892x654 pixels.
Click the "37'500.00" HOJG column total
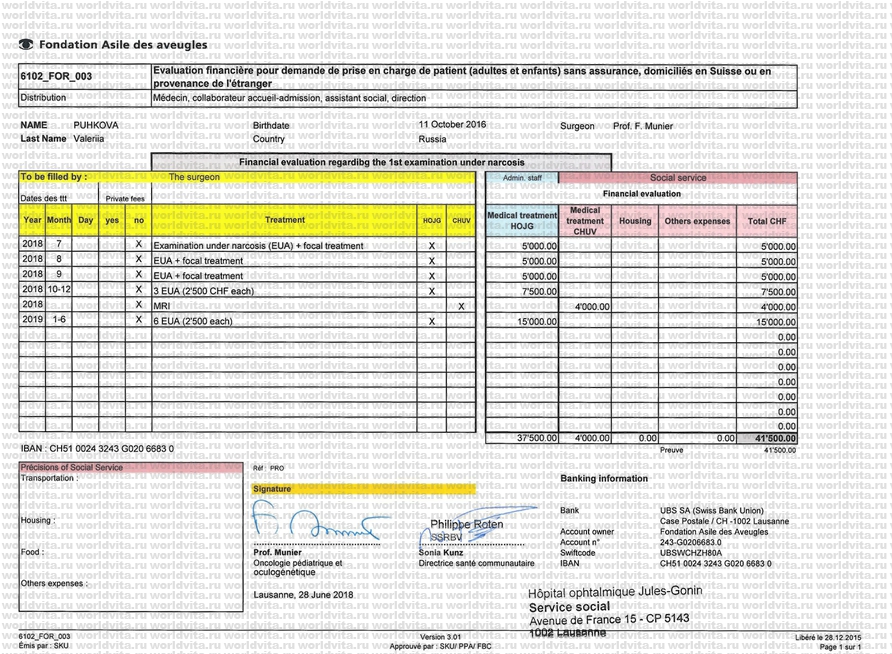(536, 438)
